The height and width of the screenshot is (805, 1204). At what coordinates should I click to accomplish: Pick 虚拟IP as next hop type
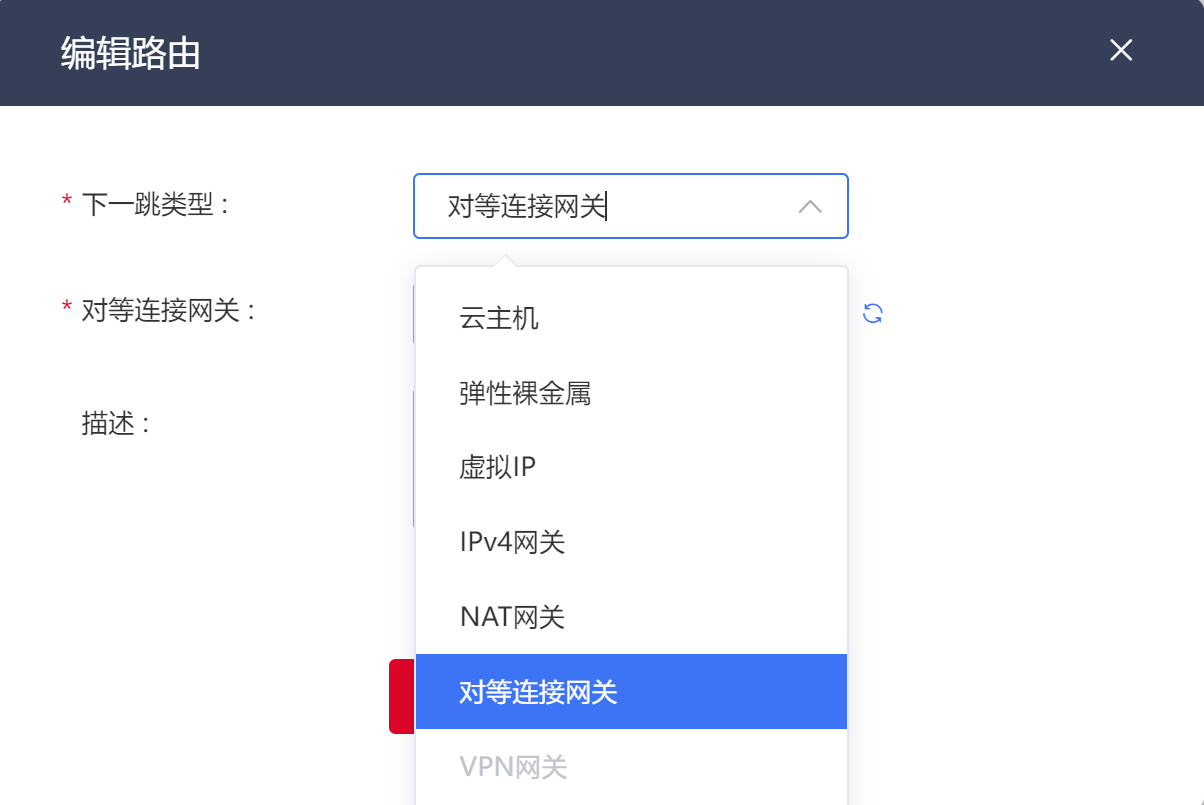point(498,468)
